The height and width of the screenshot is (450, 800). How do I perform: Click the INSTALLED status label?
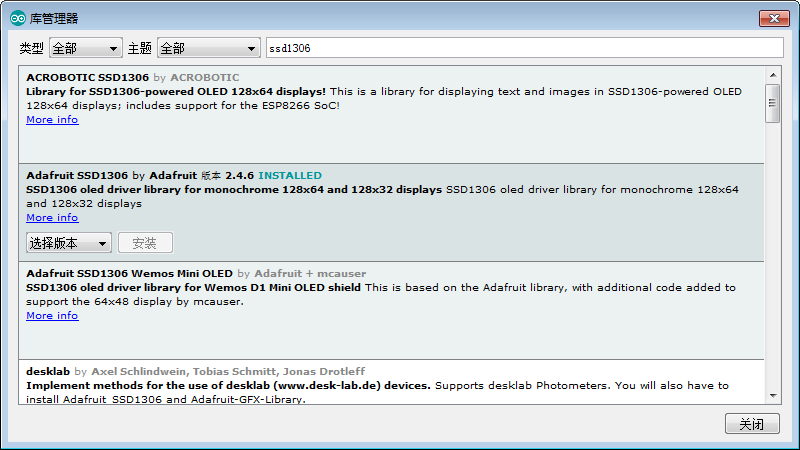290,176
